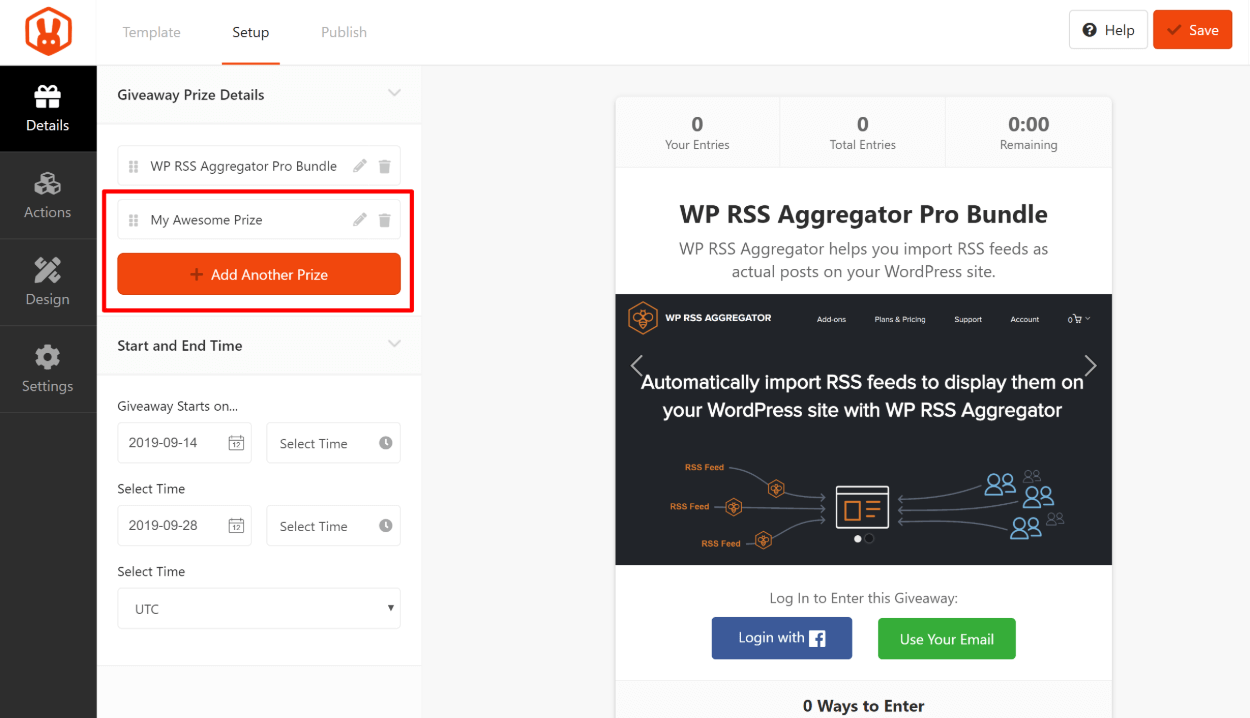
Task: Switch to the Publish tab
Action: click(344, 32)
